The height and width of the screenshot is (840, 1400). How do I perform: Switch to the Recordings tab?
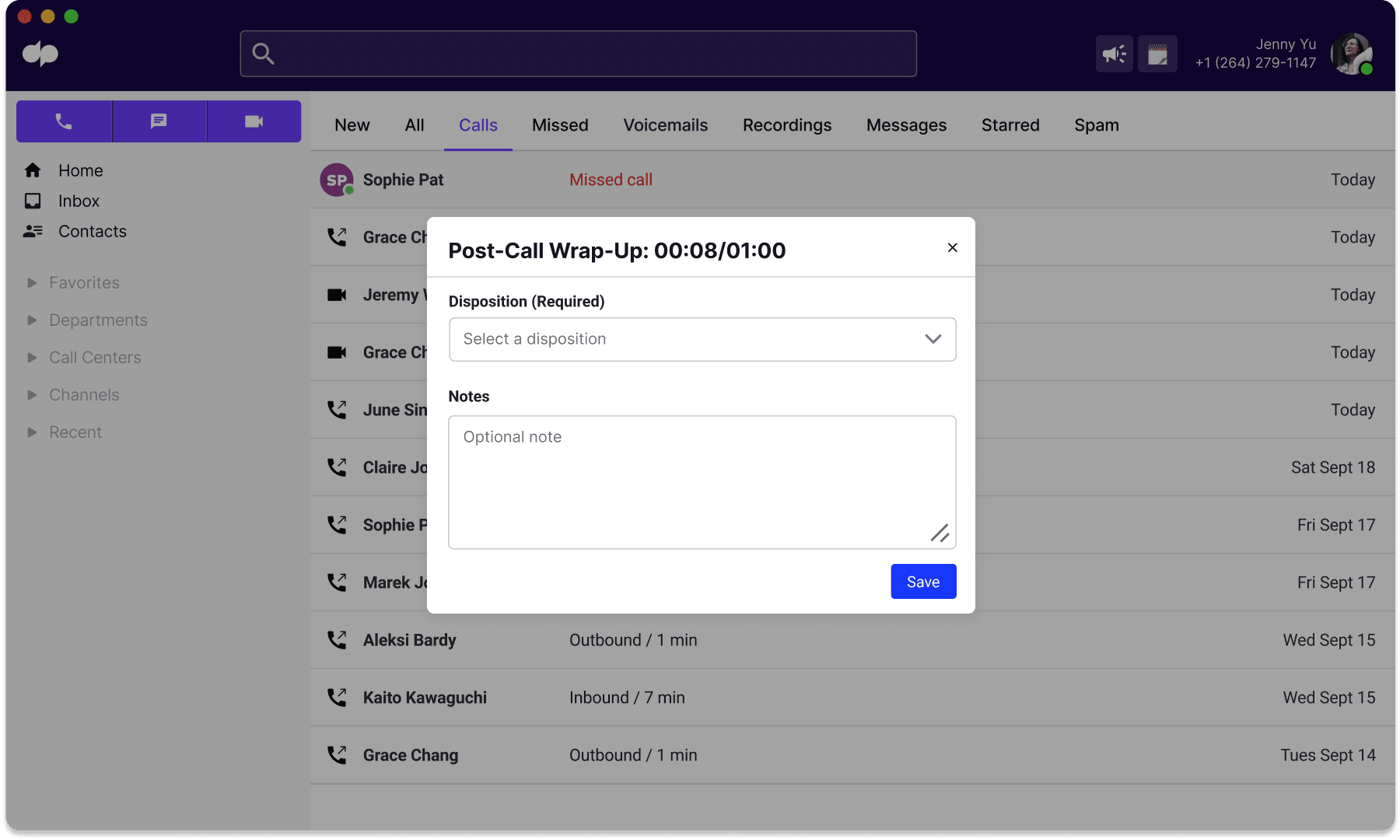coord(787,125)
